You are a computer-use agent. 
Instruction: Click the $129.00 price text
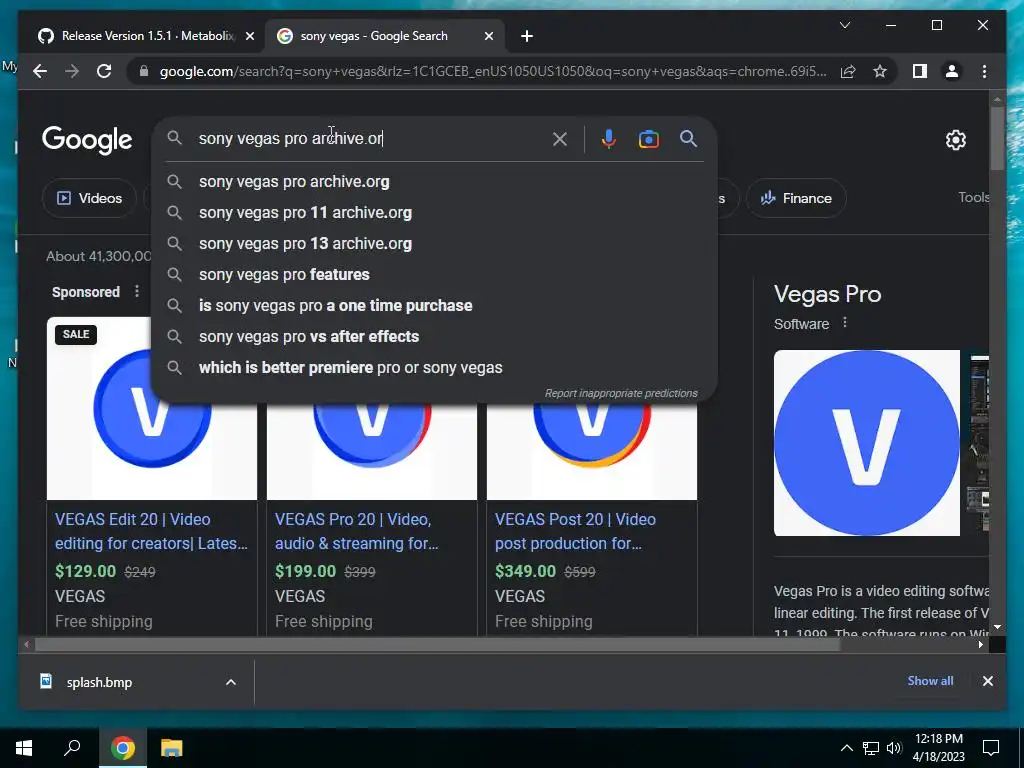point(86,571)
